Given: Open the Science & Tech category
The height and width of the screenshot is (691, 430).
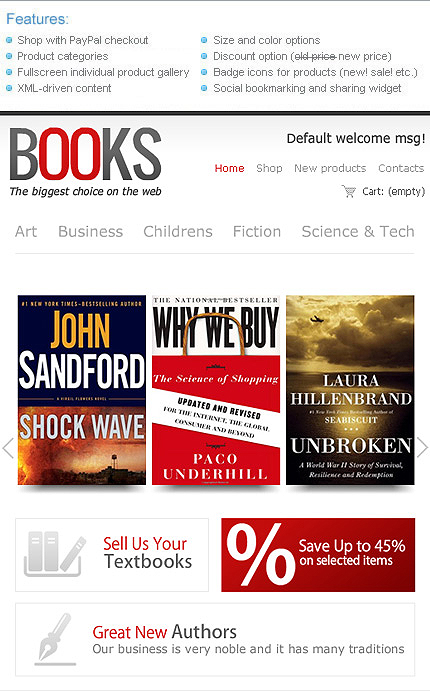Looking at the screenshot, I should point(358,231).
